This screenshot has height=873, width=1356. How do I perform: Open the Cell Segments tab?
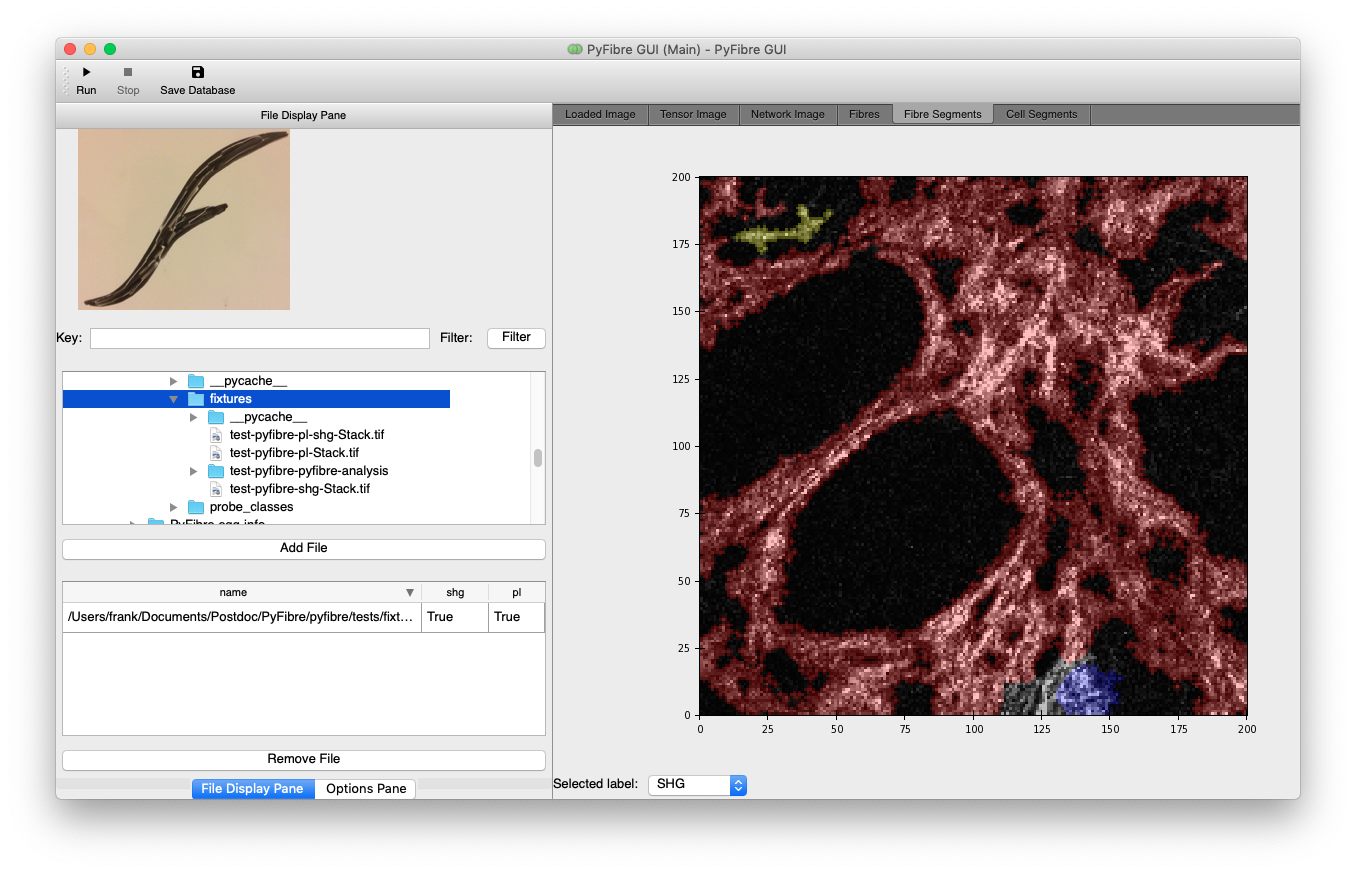point(1041,114)
